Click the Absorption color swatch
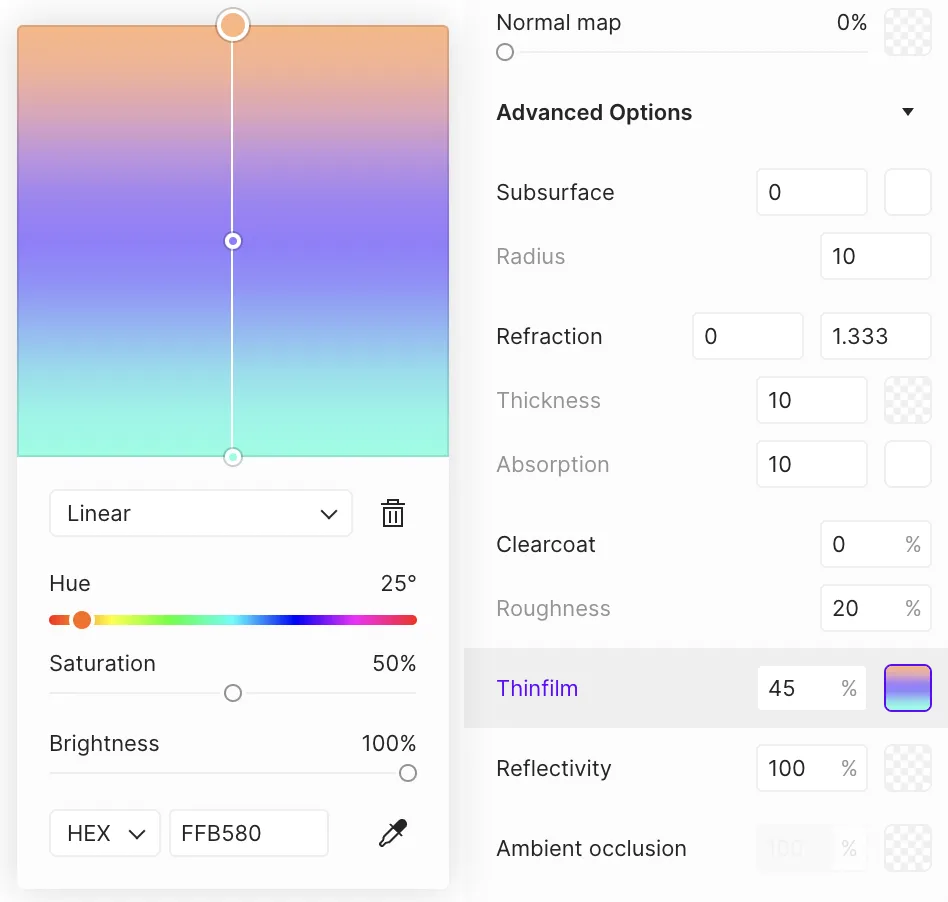This screenshot has width=948, height=902. click(908, 464)
